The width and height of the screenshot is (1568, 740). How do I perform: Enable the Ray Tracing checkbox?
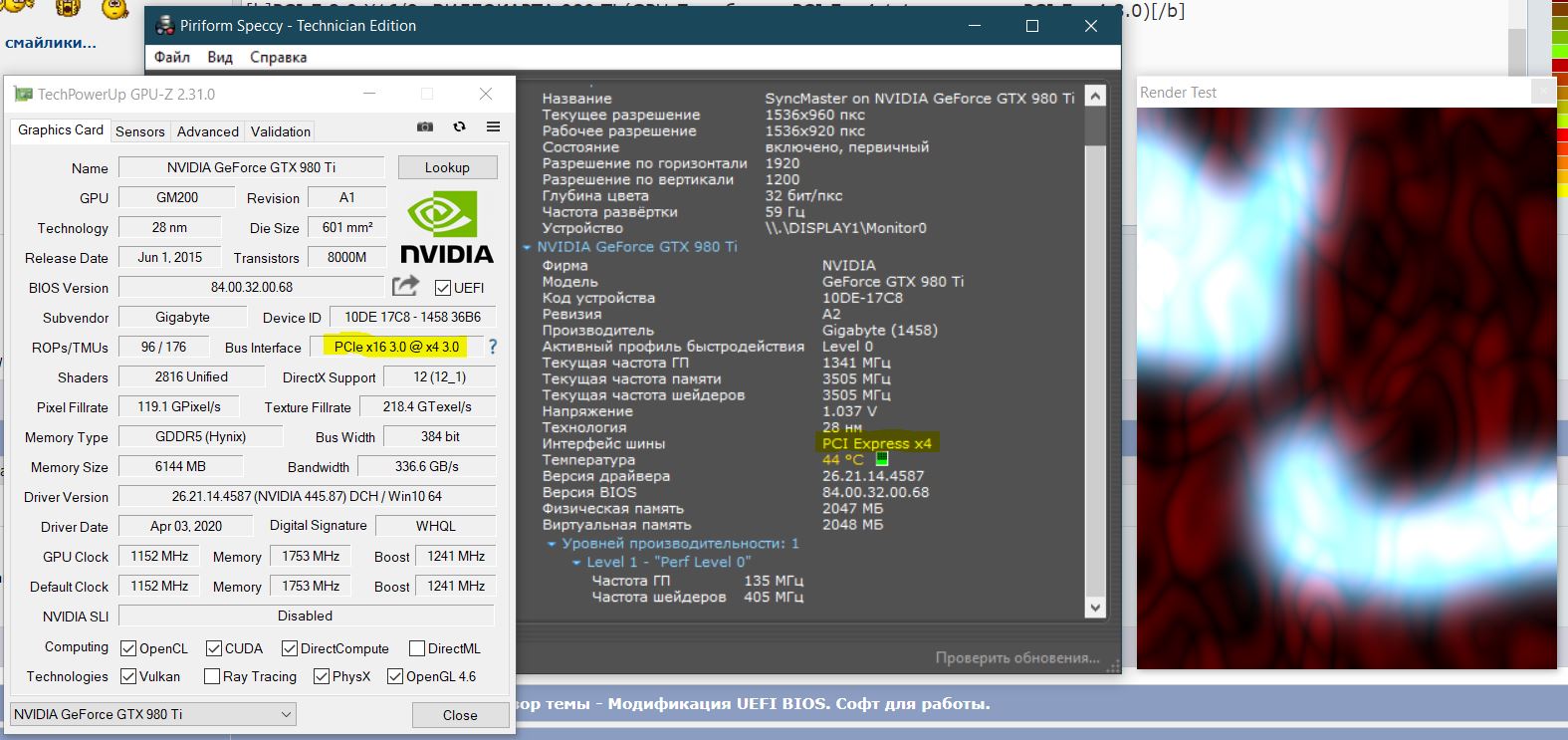[x=212, y=676]
